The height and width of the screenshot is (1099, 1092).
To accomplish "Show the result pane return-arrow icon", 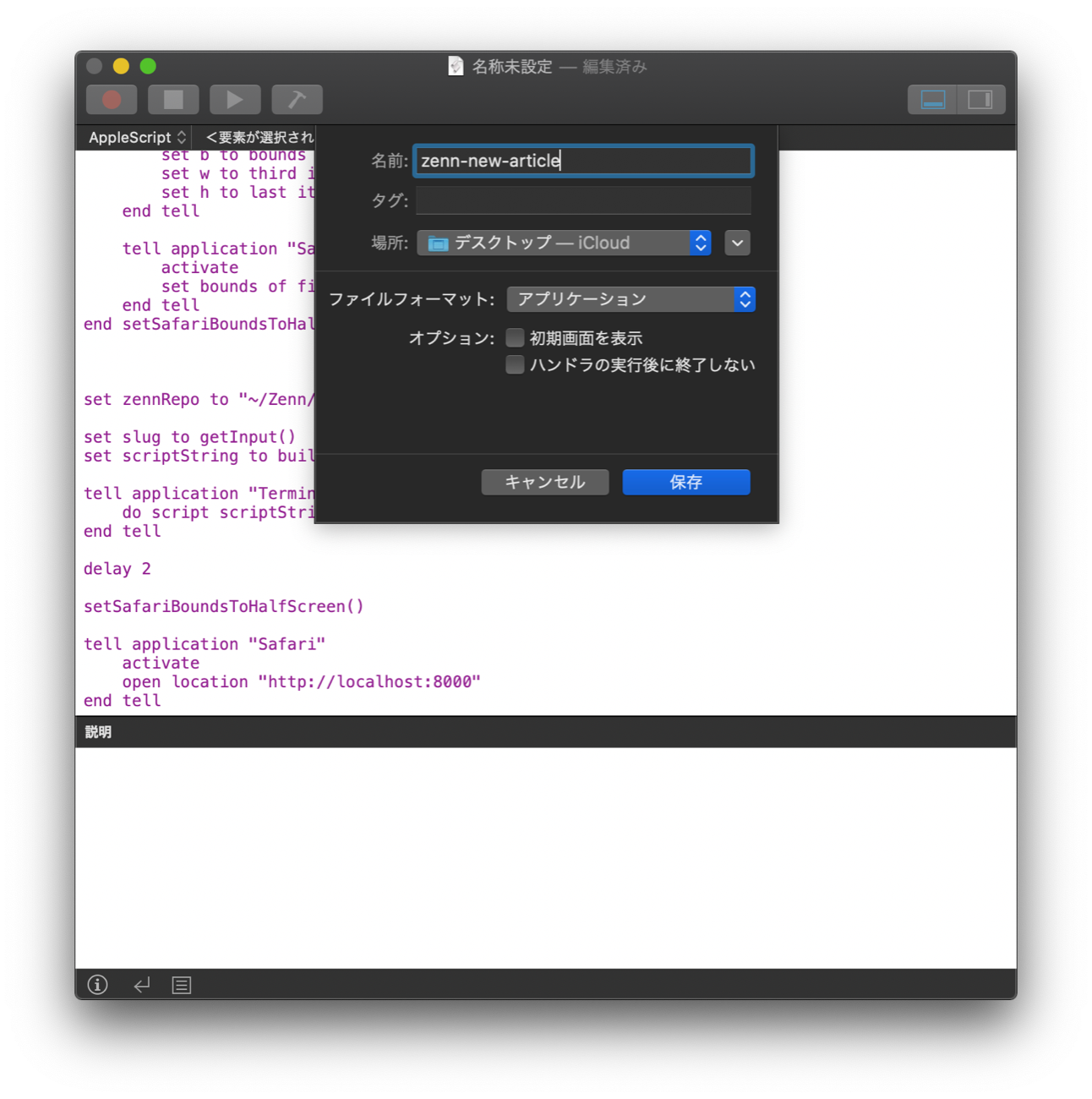I will pyautogui.click(x=141, y=985).
